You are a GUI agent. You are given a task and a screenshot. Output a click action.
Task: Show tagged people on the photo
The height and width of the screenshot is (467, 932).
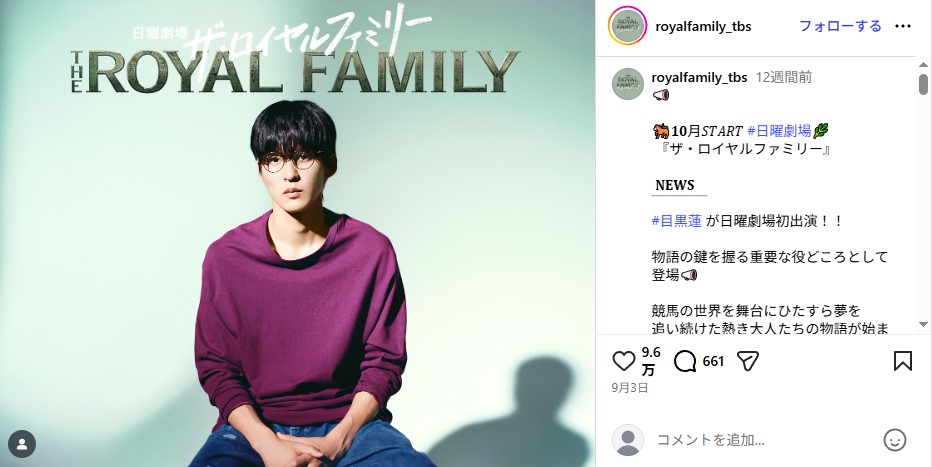[22, 444]
